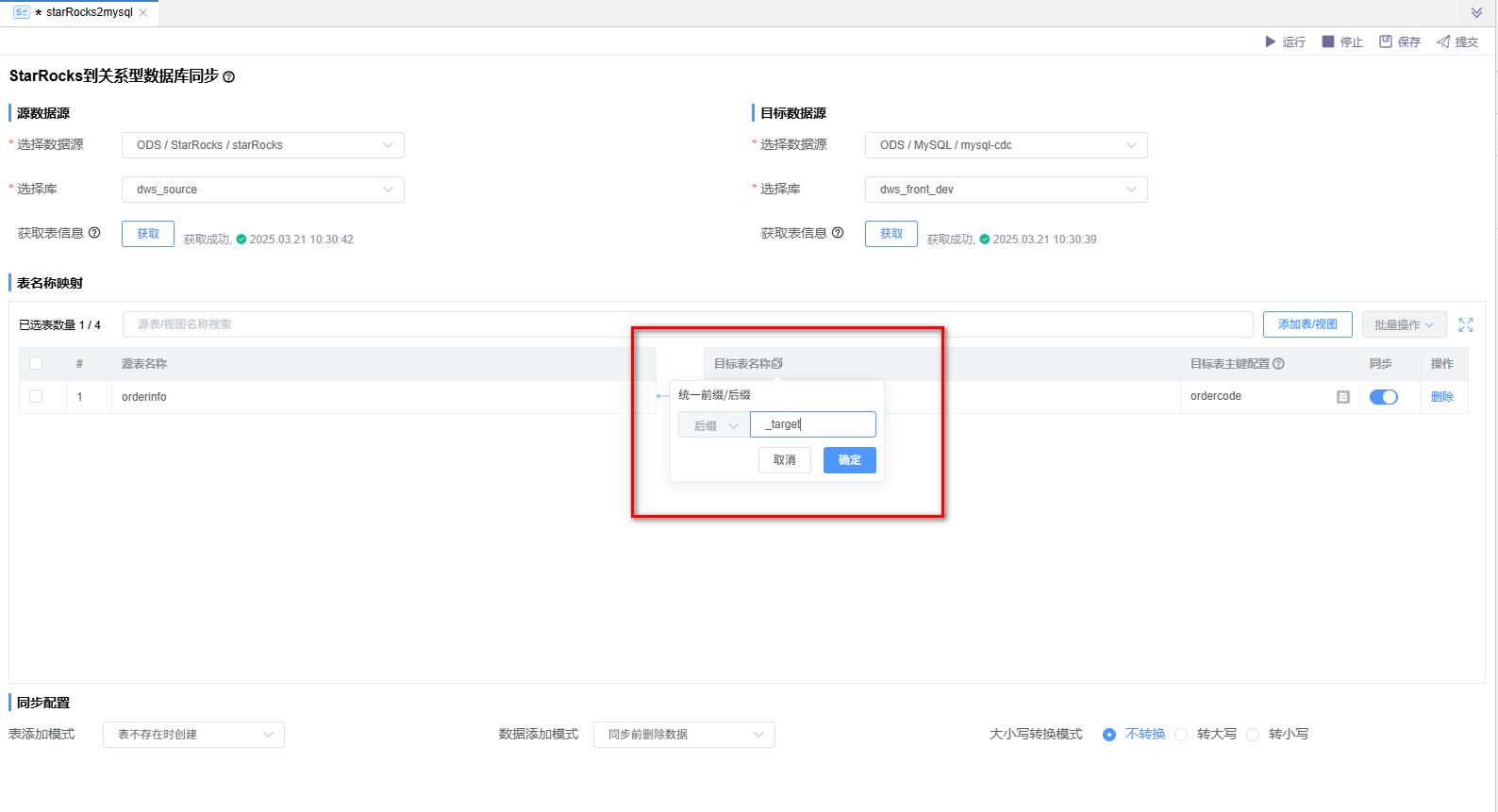Click the 添加表/视图 button

tap(1307, 324)
